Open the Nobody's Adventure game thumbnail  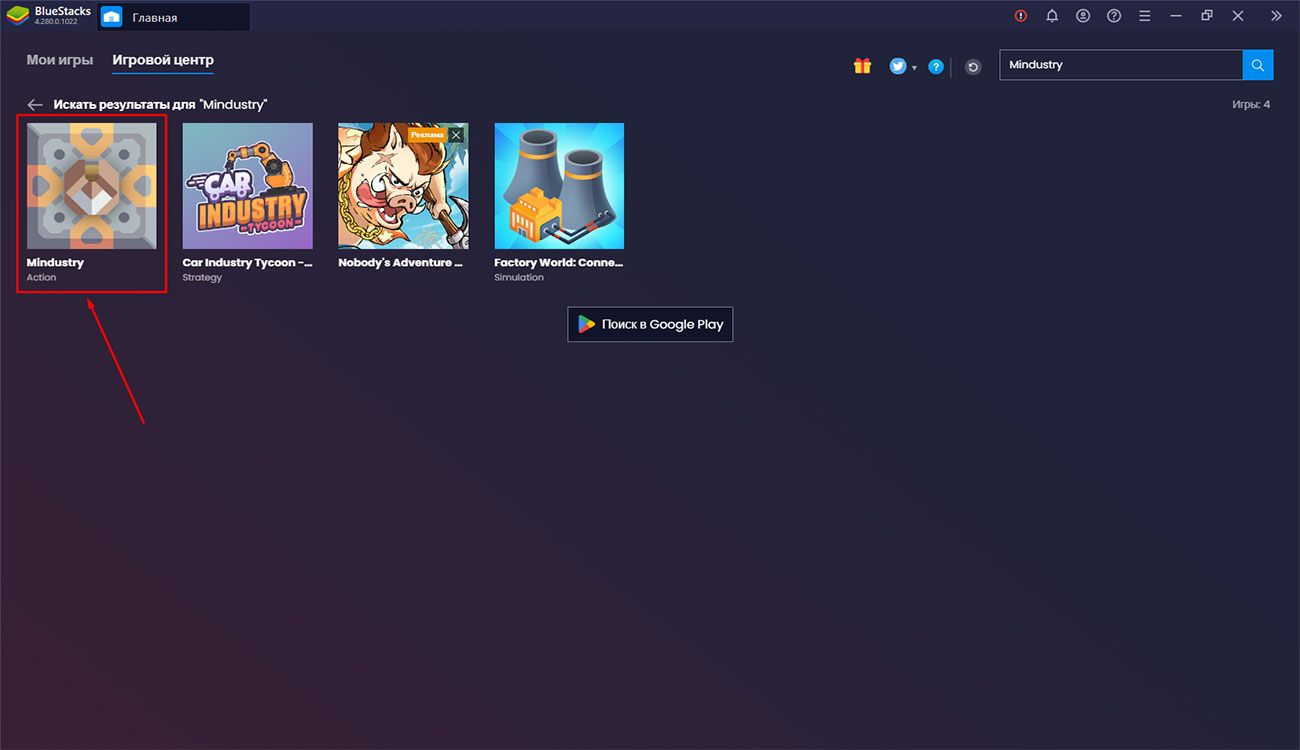pos(402,186)
